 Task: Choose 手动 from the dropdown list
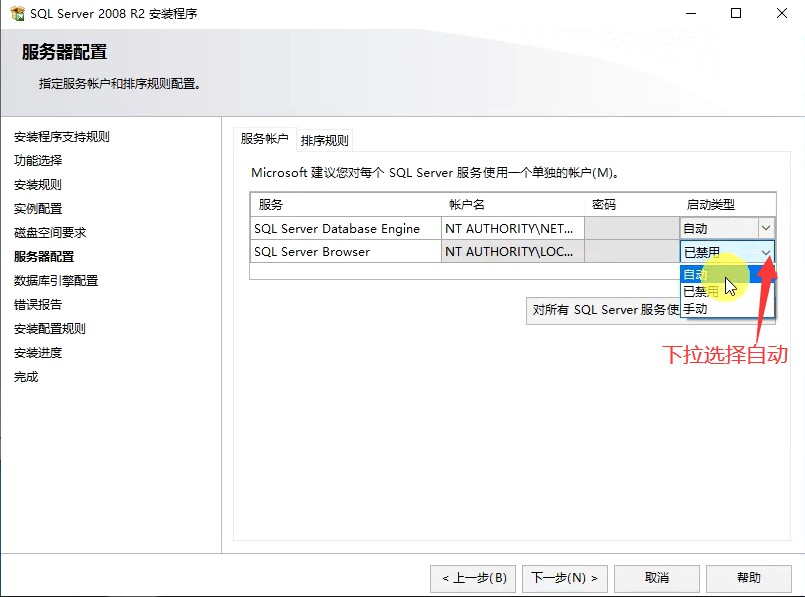coord(727,309)
